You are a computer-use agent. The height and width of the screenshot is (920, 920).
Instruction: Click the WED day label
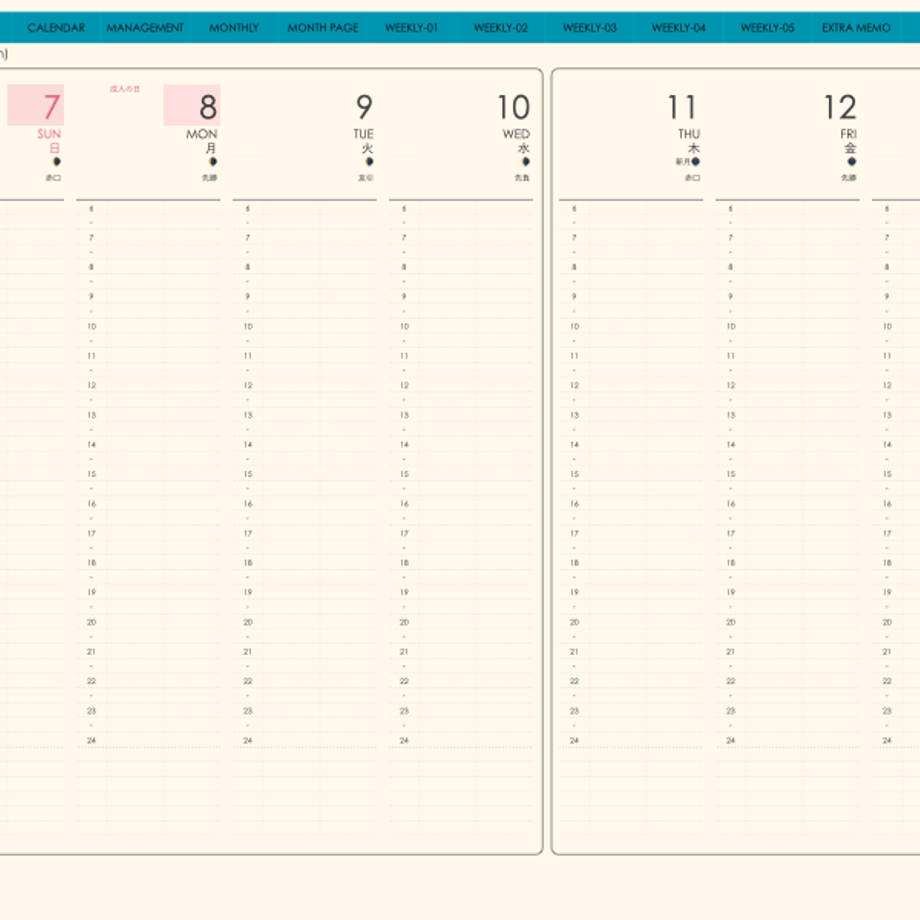coord(516,134)
